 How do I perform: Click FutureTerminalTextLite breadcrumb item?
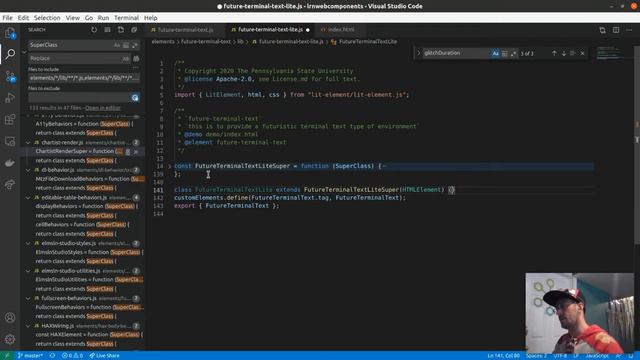[x=364, y=42]
